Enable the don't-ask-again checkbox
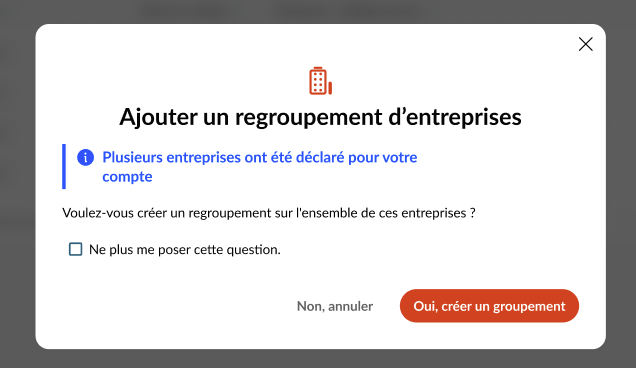The image size is (636, 368). pyautogui.click(x=75, y=249)
